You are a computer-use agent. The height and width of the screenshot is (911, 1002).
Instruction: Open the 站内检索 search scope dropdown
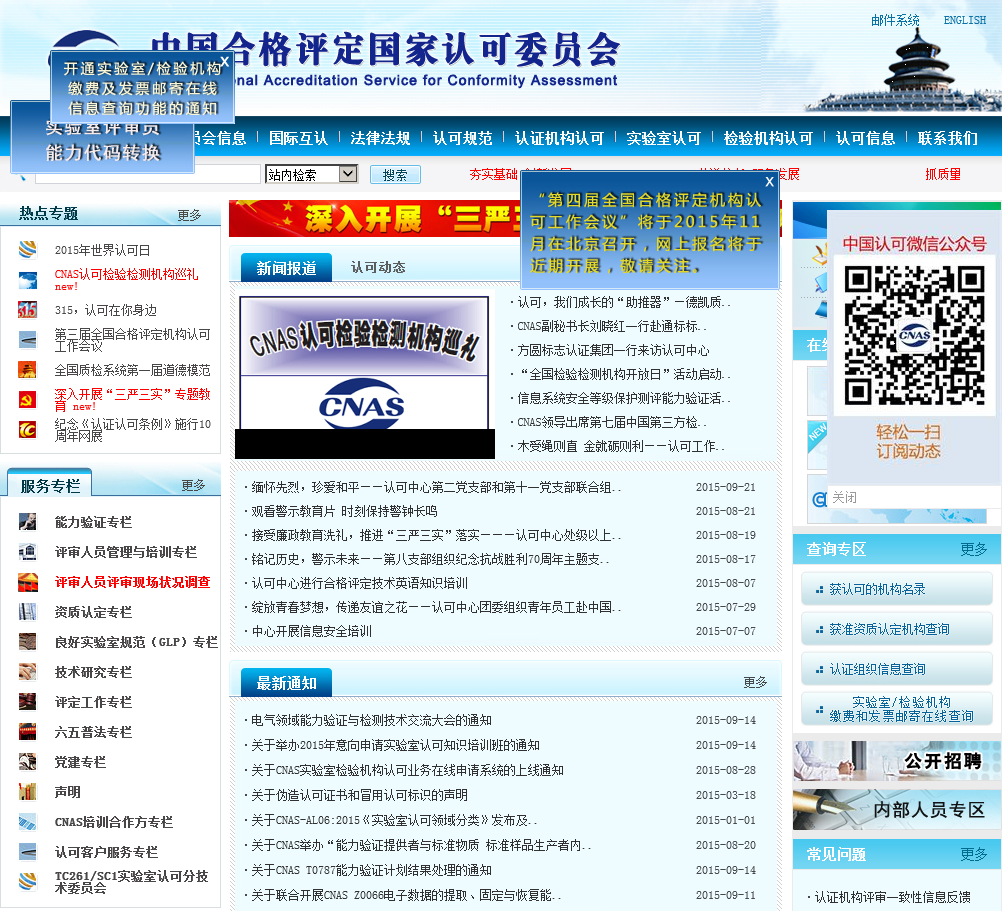coord(311,174)
